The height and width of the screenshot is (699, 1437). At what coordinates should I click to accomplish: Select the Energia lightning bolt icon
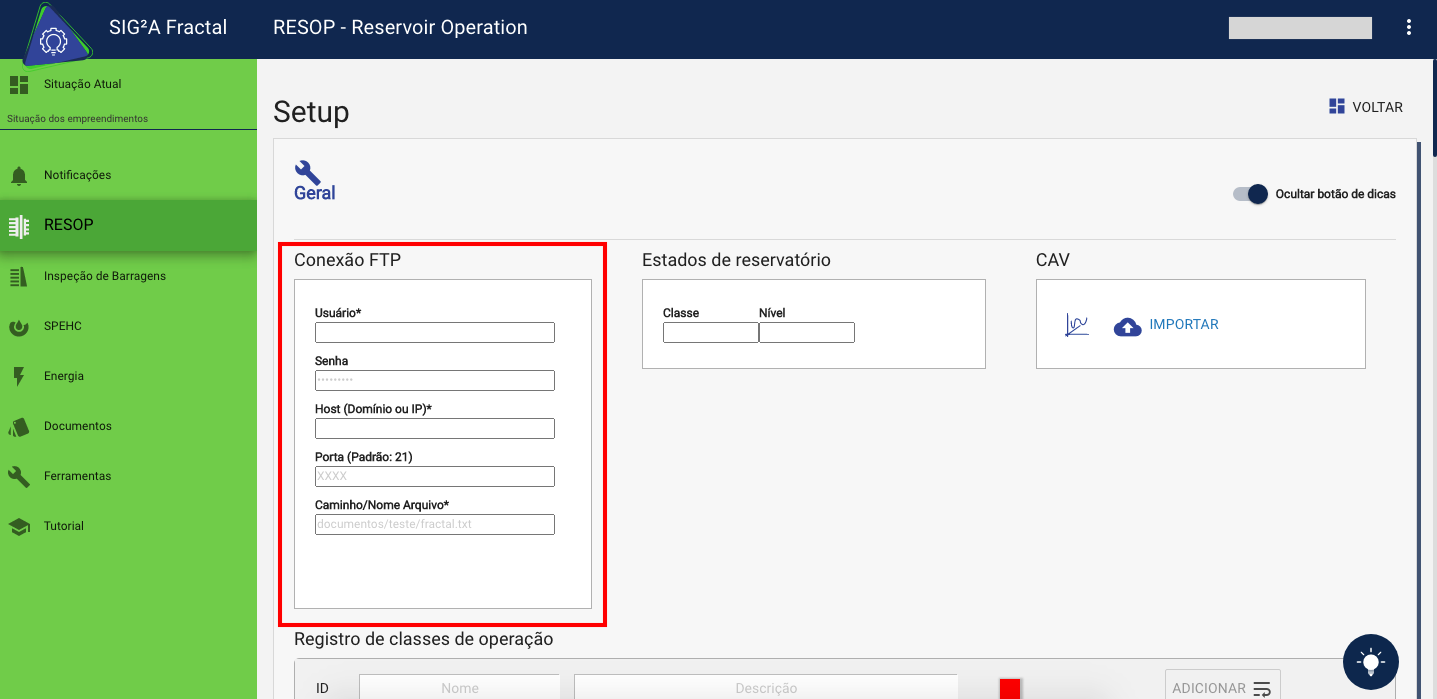point(18,375)
